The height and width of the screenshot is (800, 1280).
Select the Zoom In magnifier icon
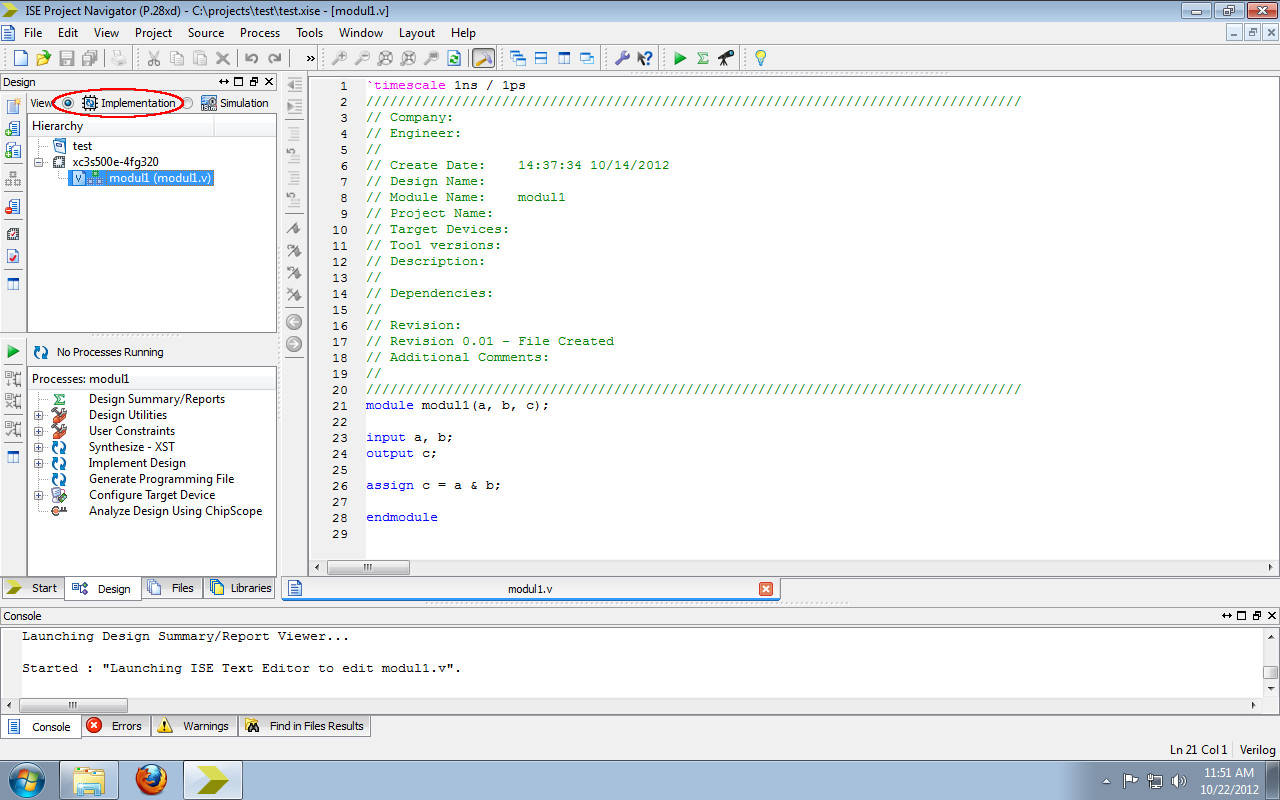point(340,57)
